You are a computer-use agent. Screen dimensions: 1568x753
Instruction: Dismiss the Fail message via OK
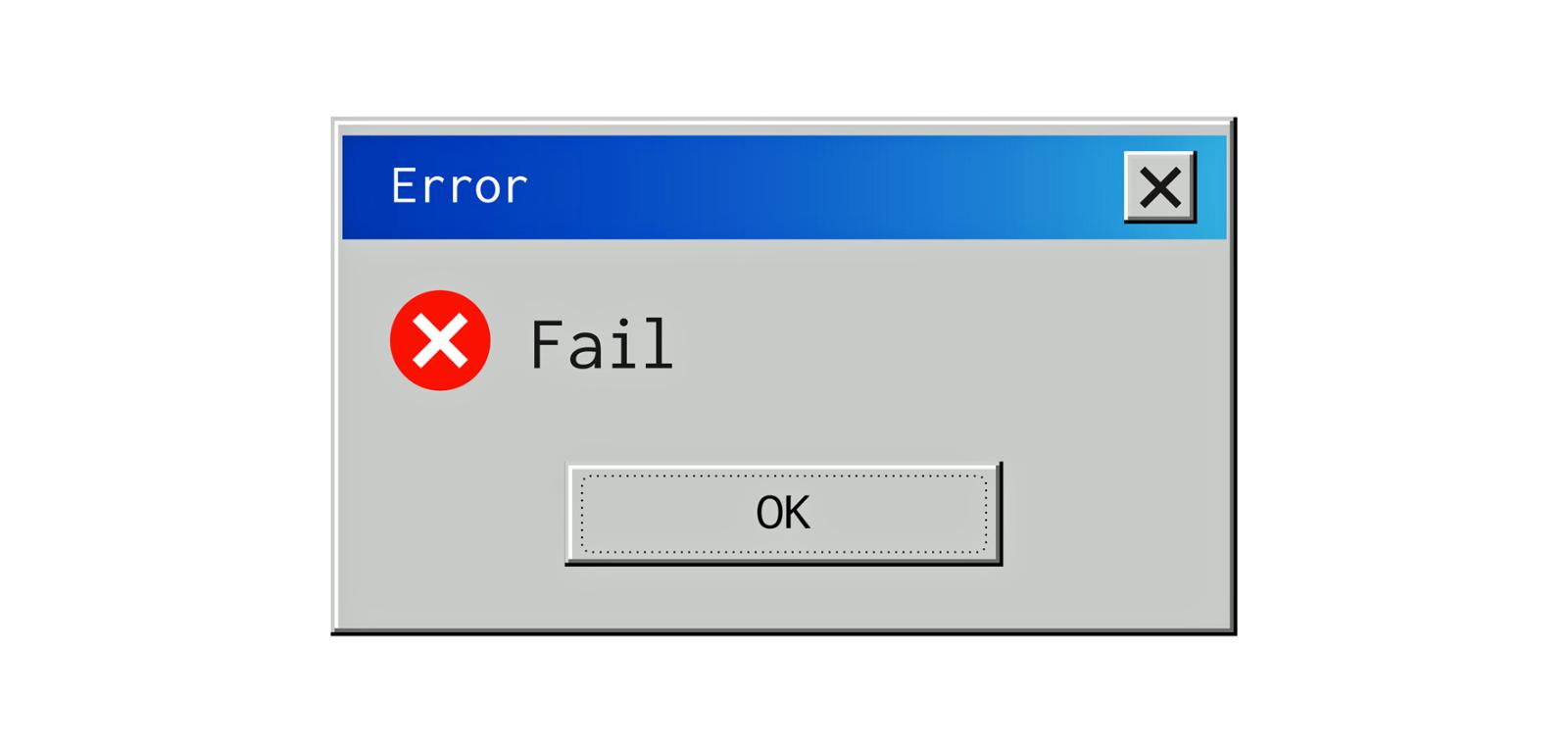point(783,514)
